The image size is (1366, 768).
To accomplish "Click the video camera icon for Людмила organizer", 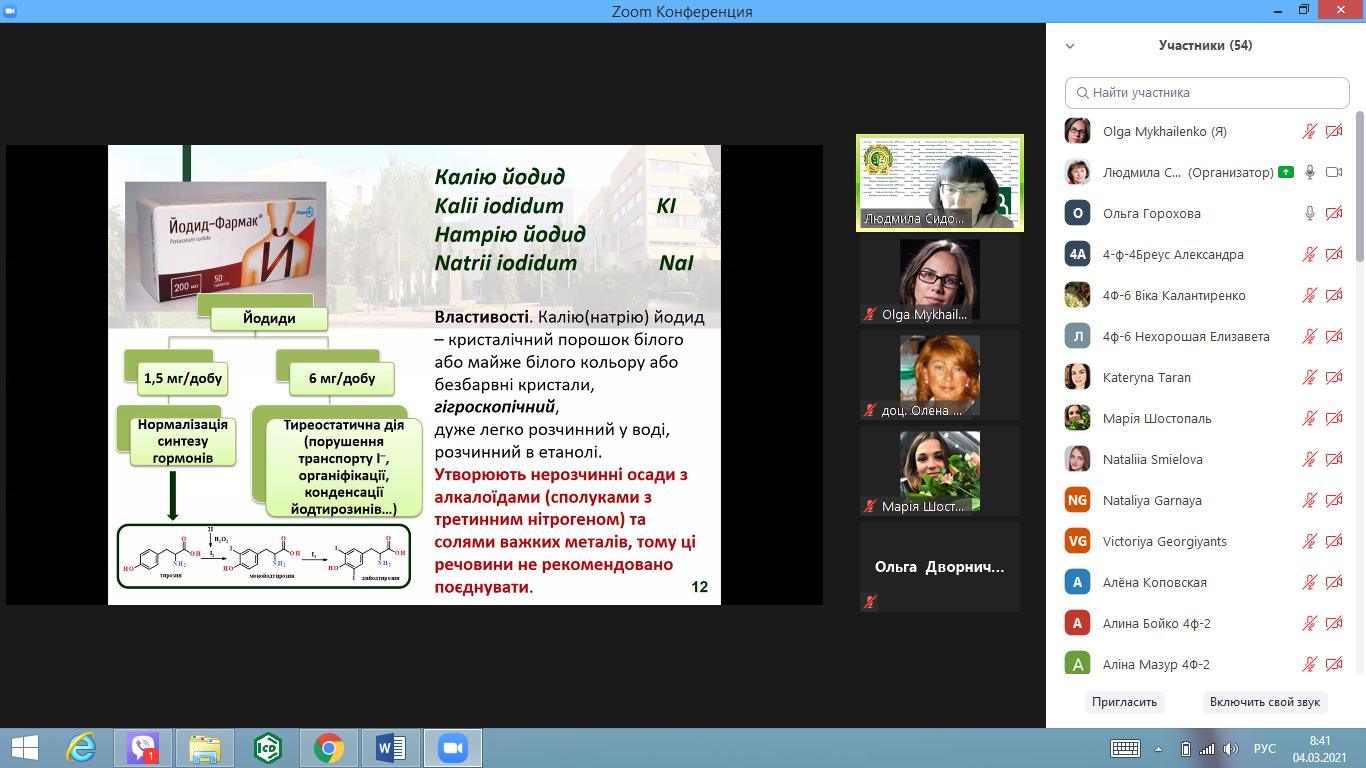I will coord(1333,172).
